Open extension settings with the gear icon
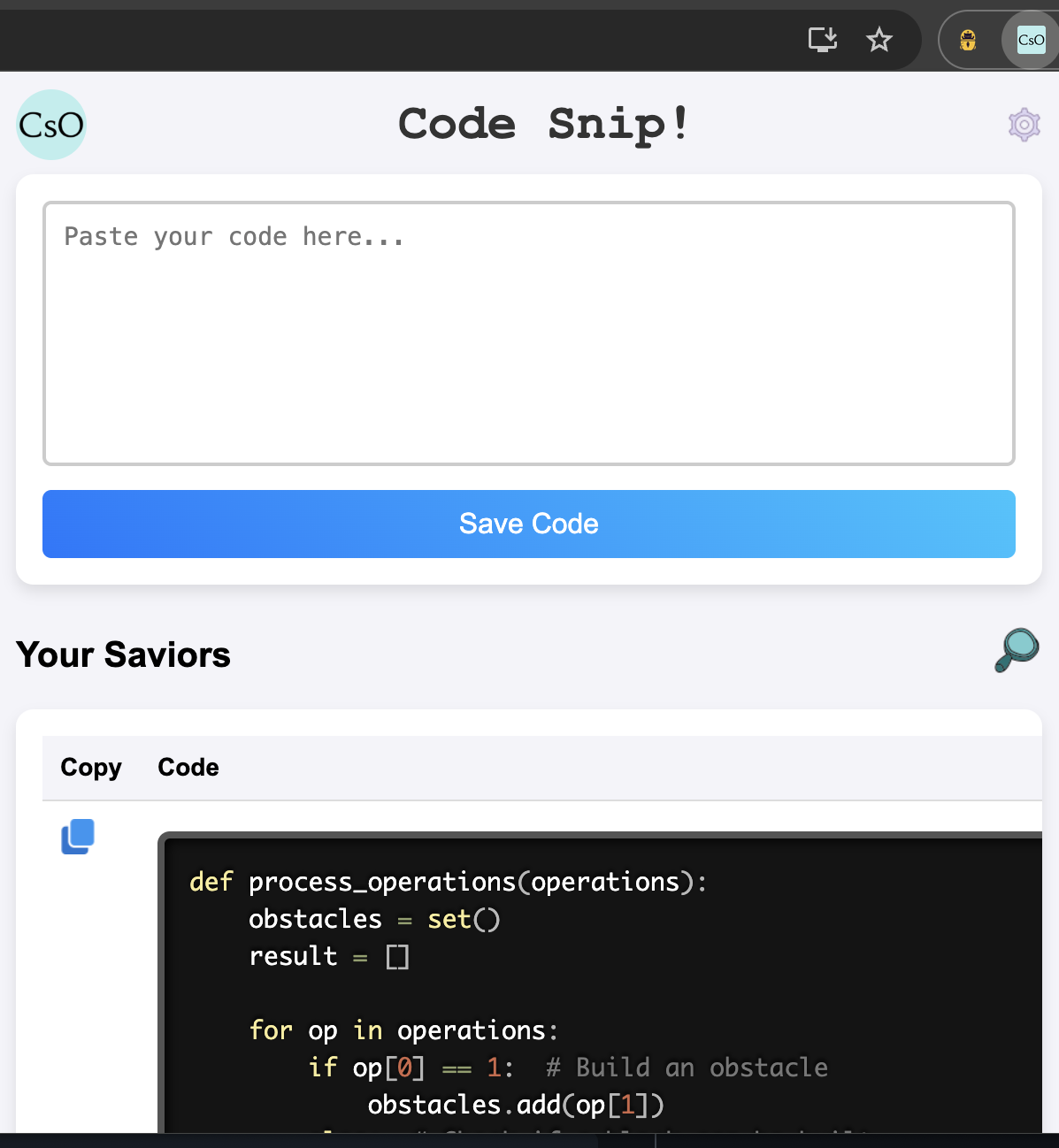The image size is (1059, 1148). (x=1024, y=125)
